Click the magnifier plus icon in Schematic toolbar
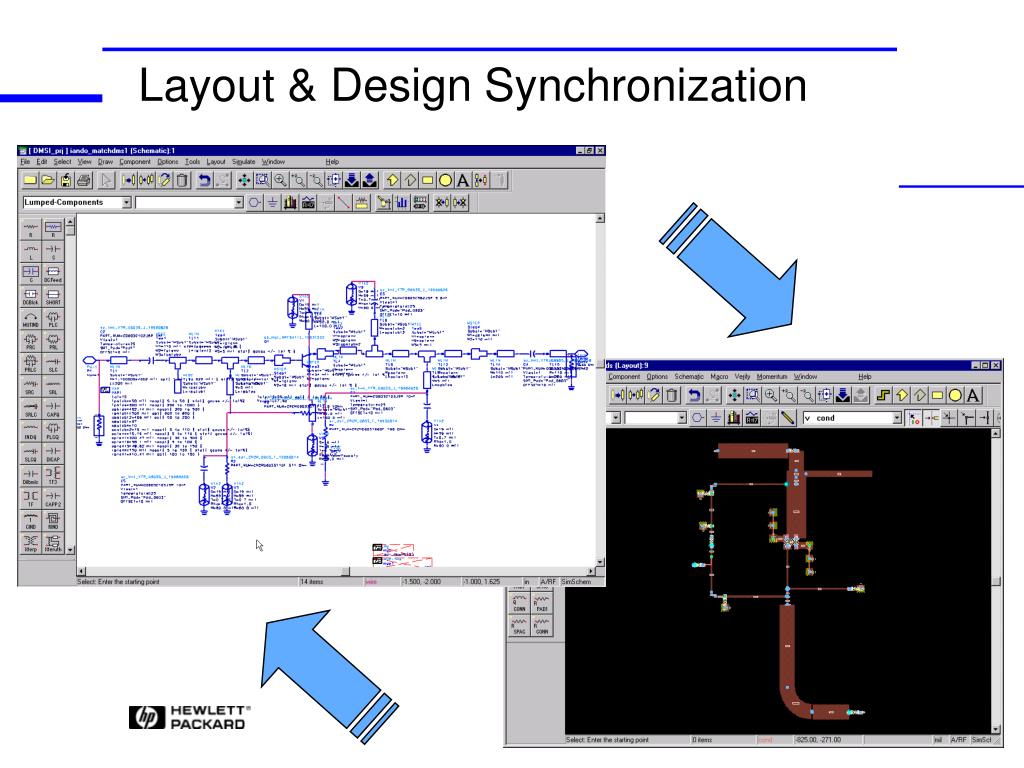Viewport: 1024px width, 768px height. [280, 180]
